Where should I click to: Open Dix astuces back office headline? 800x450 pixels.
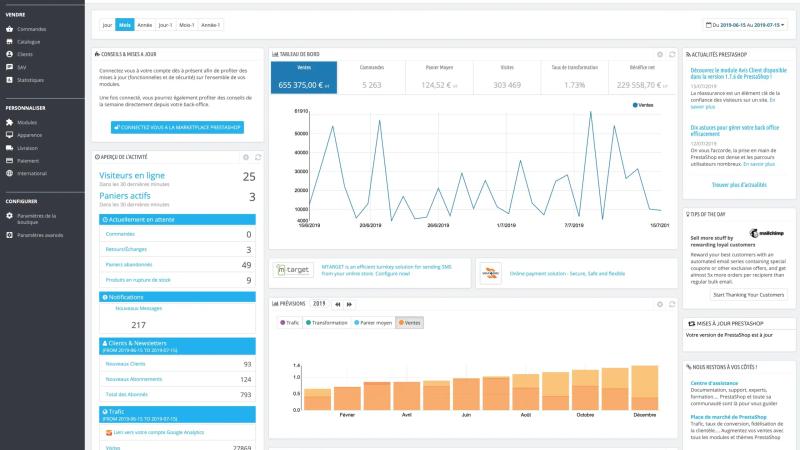735,131
